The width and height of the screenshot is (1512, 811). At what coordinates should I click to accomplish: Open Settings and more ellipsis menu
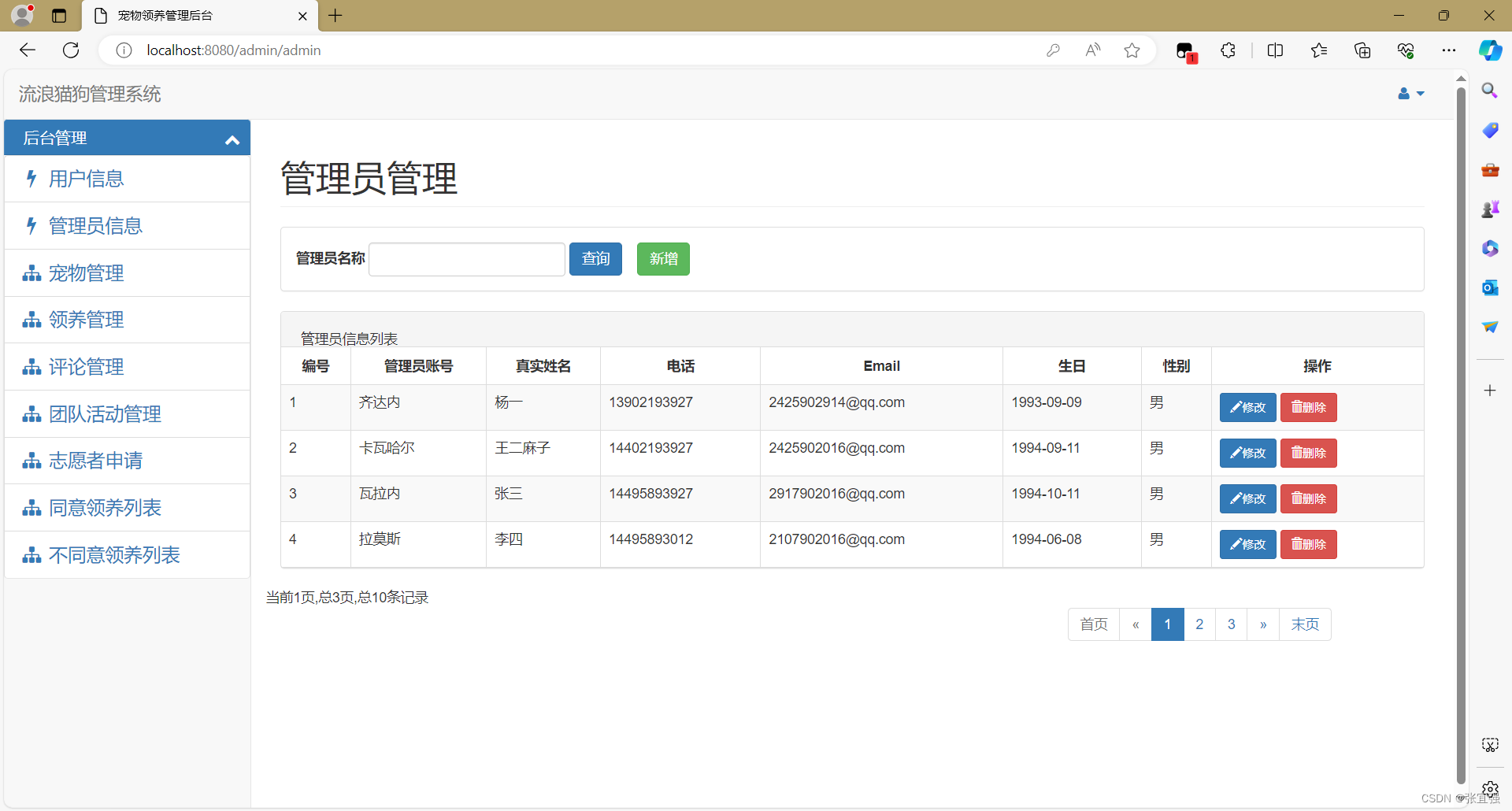(x=1449, y=50)
